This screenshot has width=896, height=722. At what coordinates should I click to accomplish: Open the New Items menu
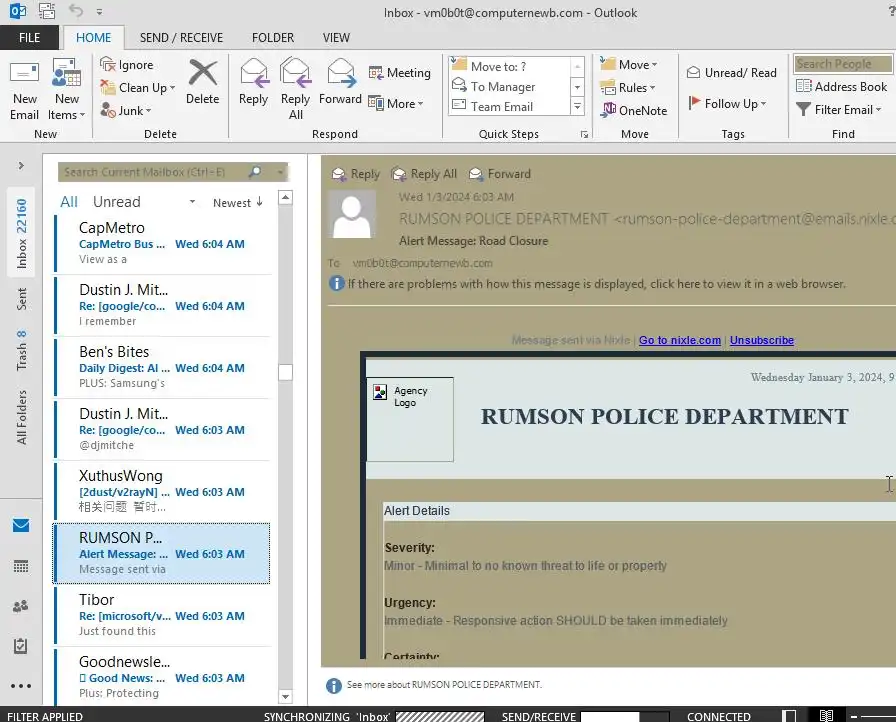[x=66, y=90]
